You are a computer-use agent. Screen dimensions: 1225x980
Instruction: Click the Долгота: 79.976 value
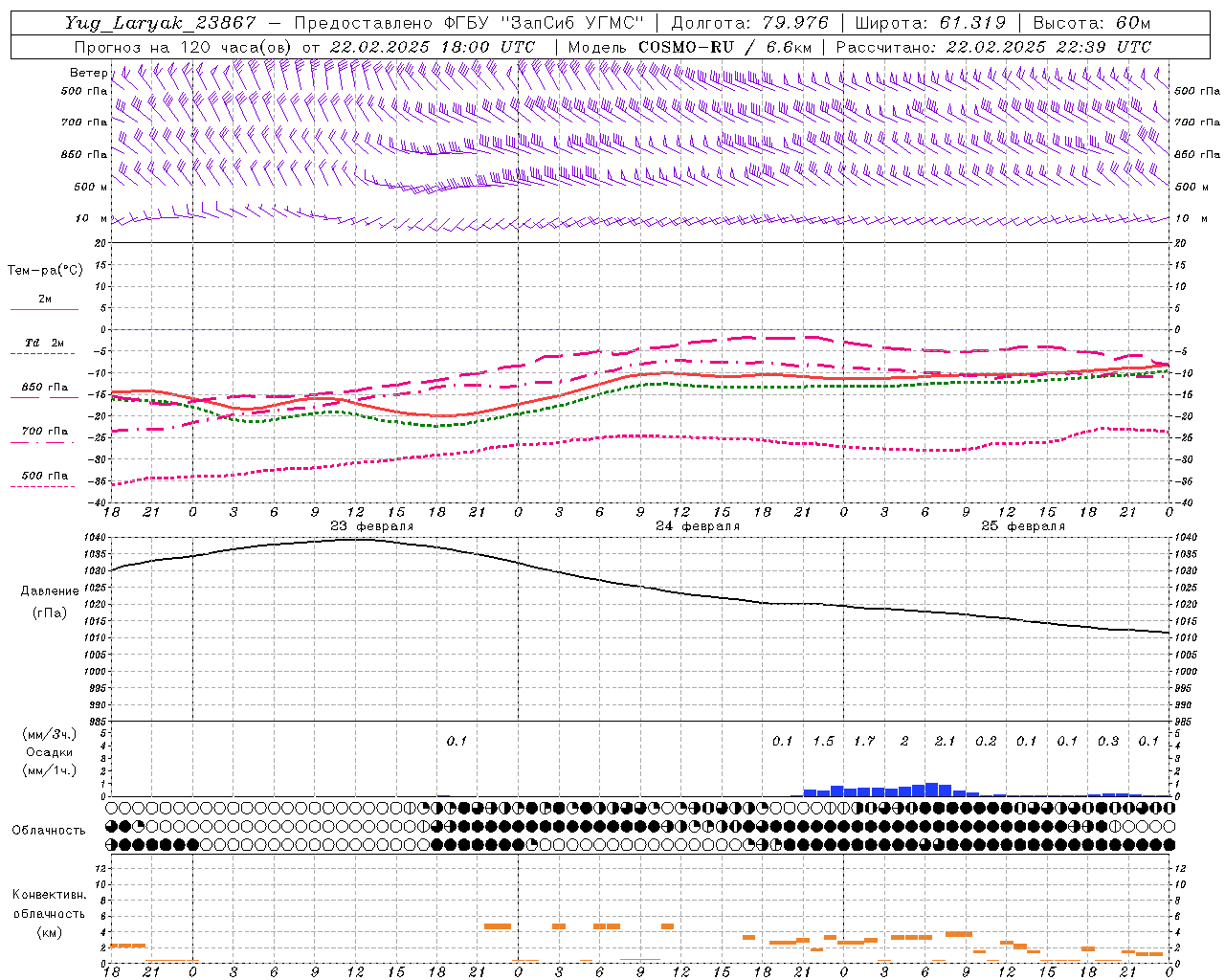click(750, 23)
